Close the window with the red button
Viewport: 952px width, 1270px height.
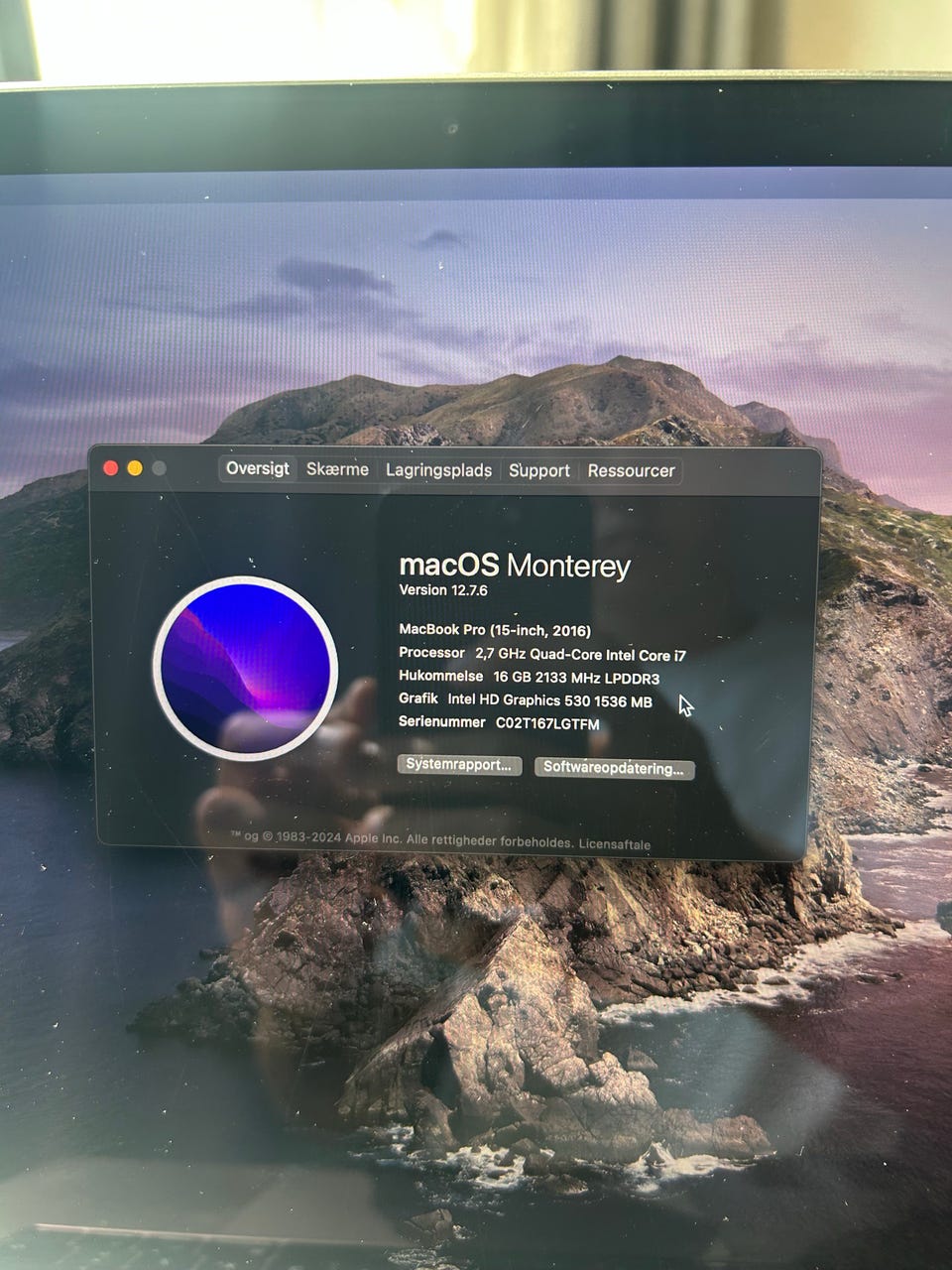(x=111, y=468)
